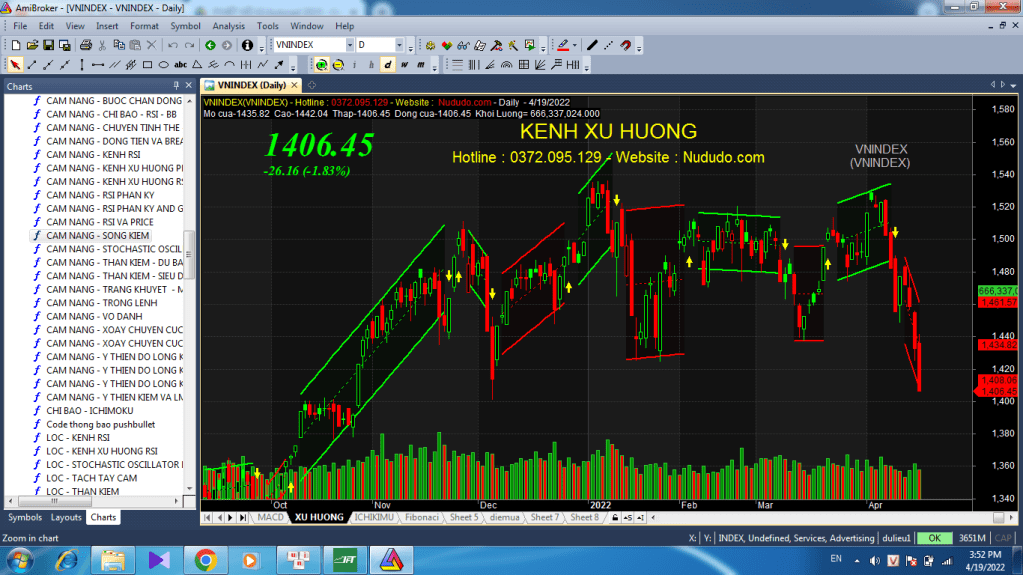Click the Save file toolbar icon
The width and height of the screenshot is (1023, 575).
(46, 45)
